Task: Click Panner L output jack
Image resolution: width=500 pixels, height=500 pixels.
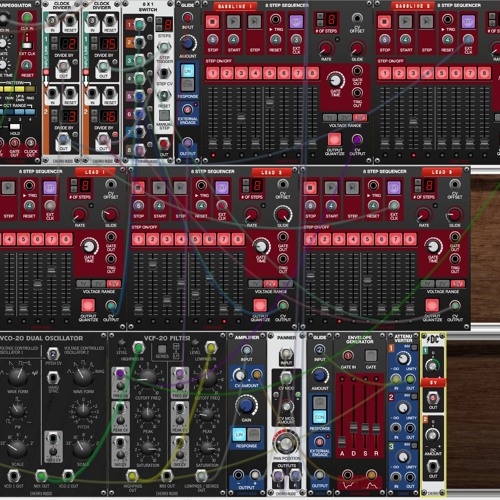Action: (x=278, y=476)
